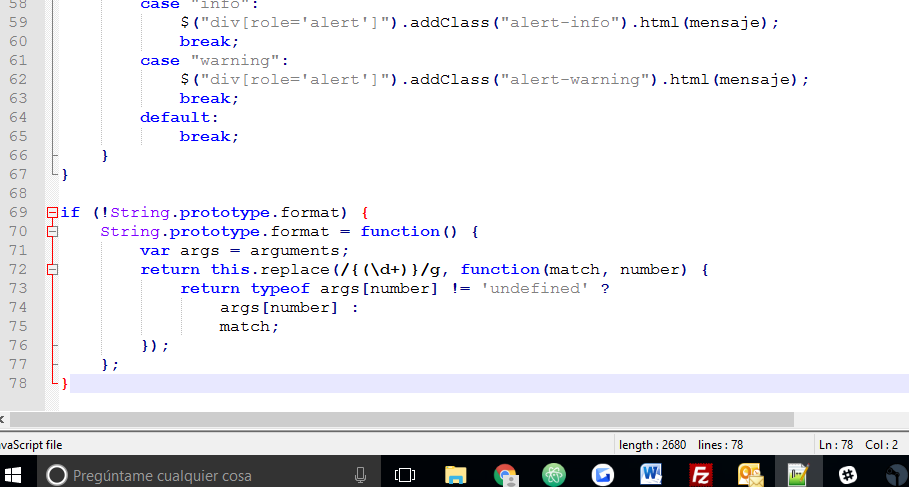Click 'args[number] :' on line 74

pos(289,308)
